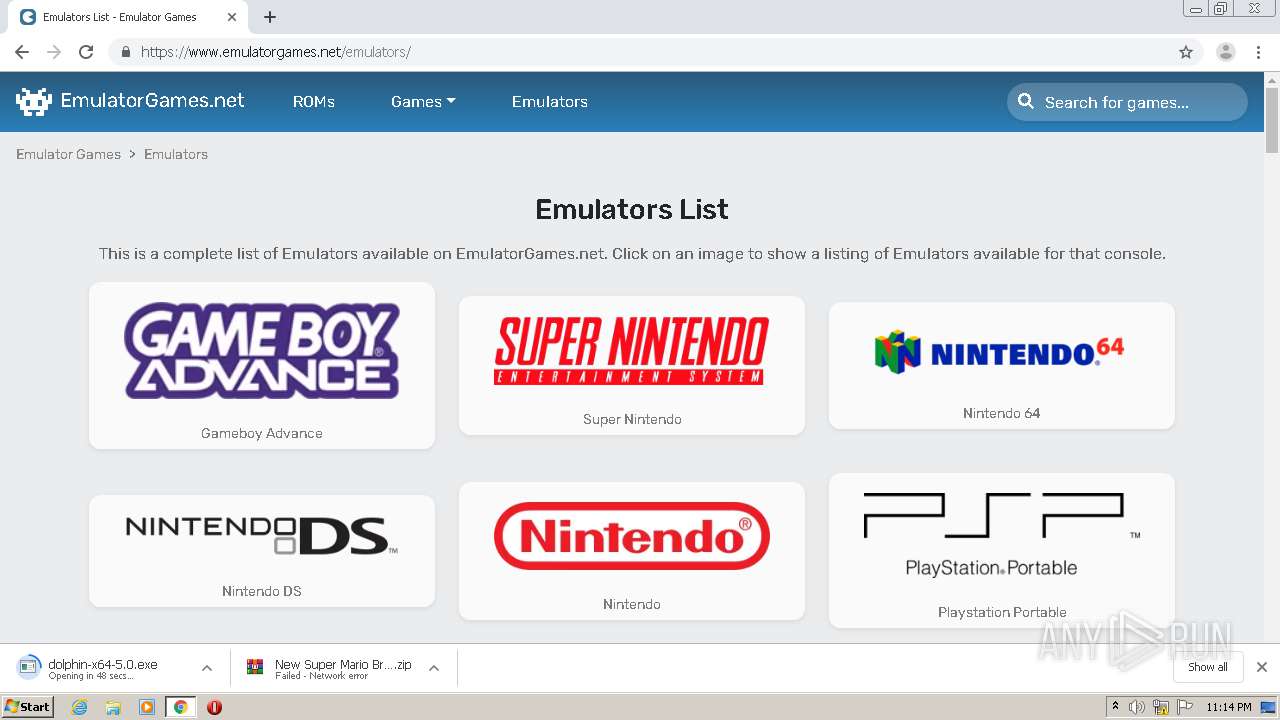Show hidden tray icons arrow
Image resolution: width=1280 pixels, height=720 pixels.
point(1115,707)
